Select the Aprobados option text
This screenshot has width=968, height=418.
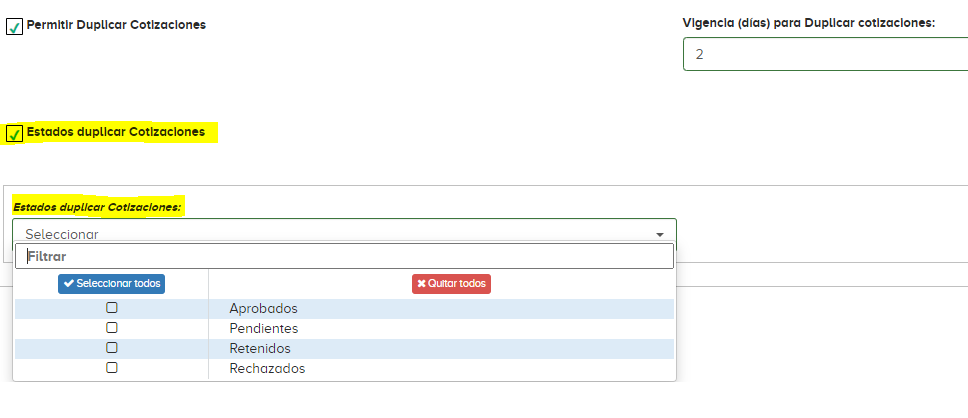[x=264, y=308]
